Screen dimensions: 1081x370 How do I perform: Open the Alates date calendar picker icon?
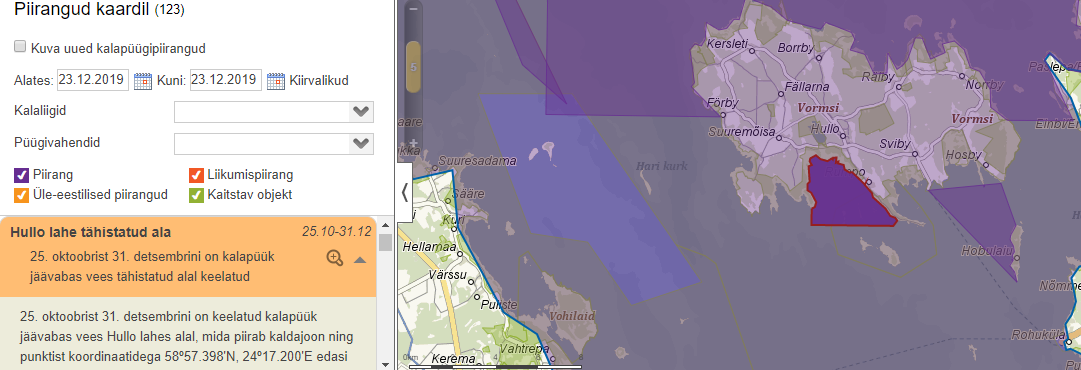coord(143,81)
